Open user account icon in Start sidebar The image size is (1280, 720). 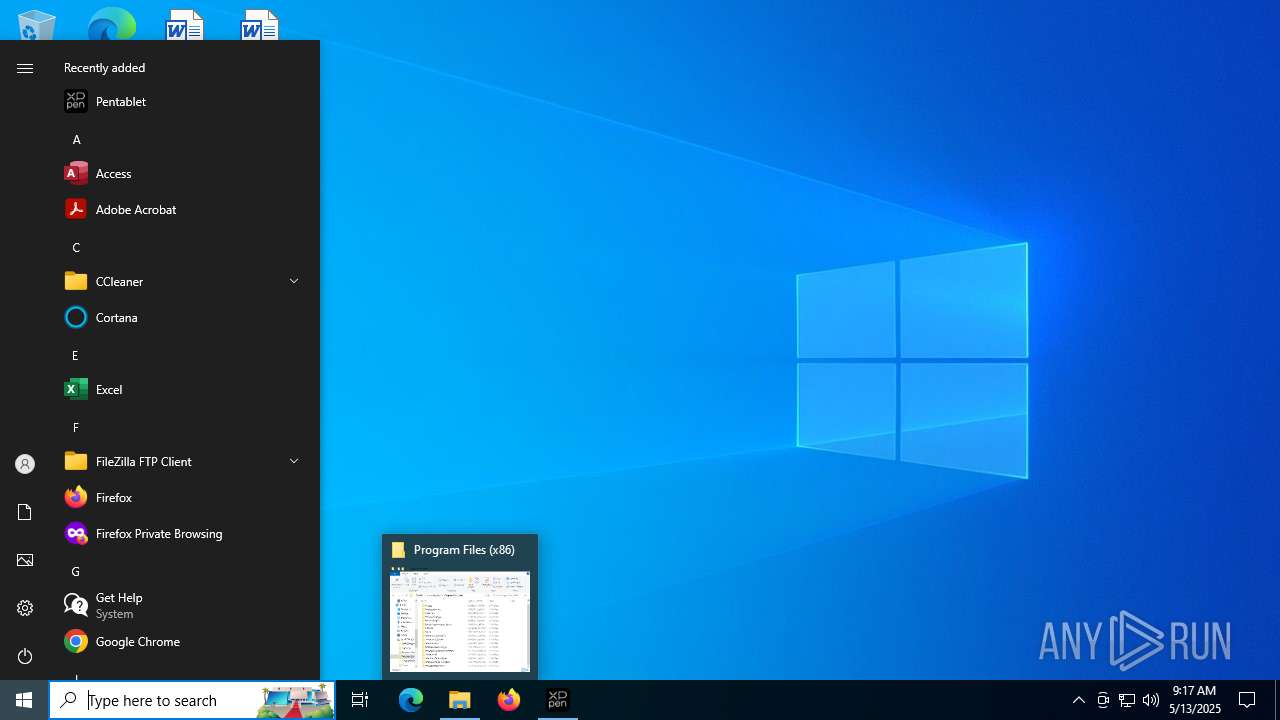(x=25, y=464)
